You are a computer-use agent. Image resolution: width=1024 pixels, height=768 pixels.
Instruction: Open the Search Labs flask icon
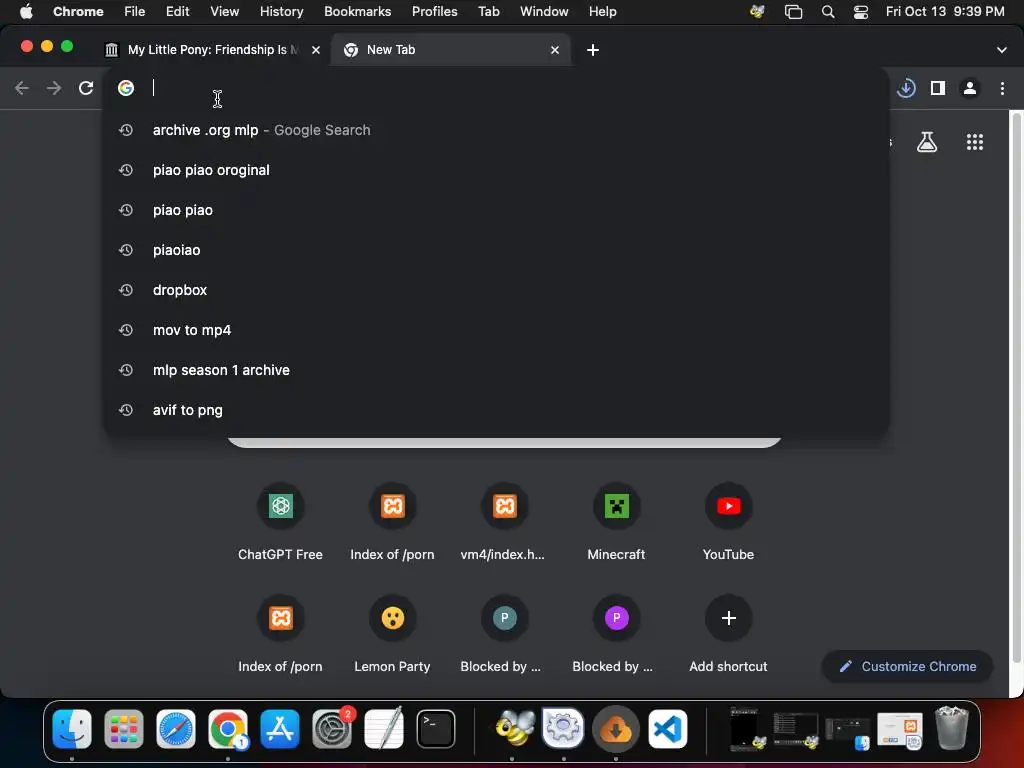click(x=927, y=142)
